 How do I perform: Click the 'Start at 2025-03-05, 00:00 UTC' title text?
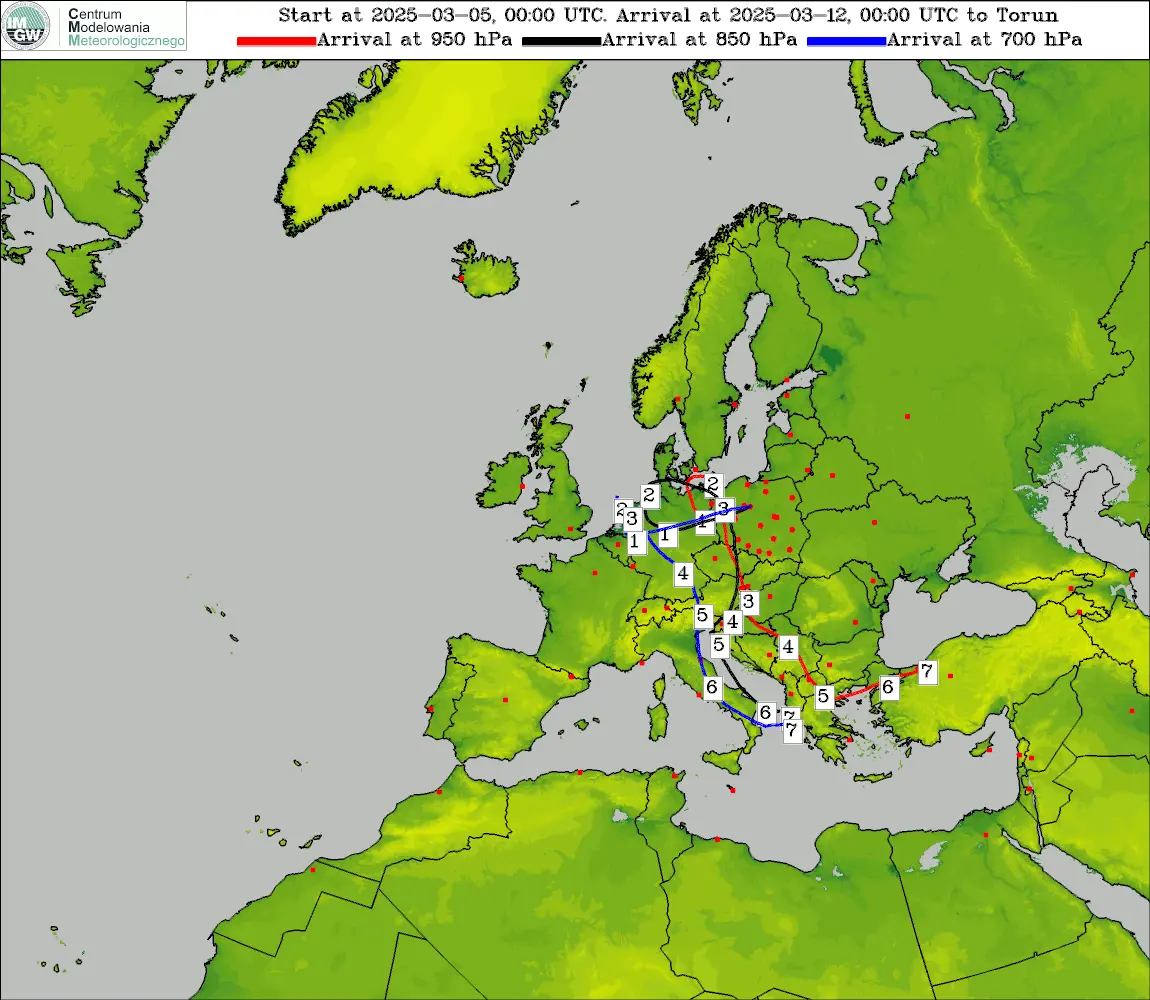442,15
